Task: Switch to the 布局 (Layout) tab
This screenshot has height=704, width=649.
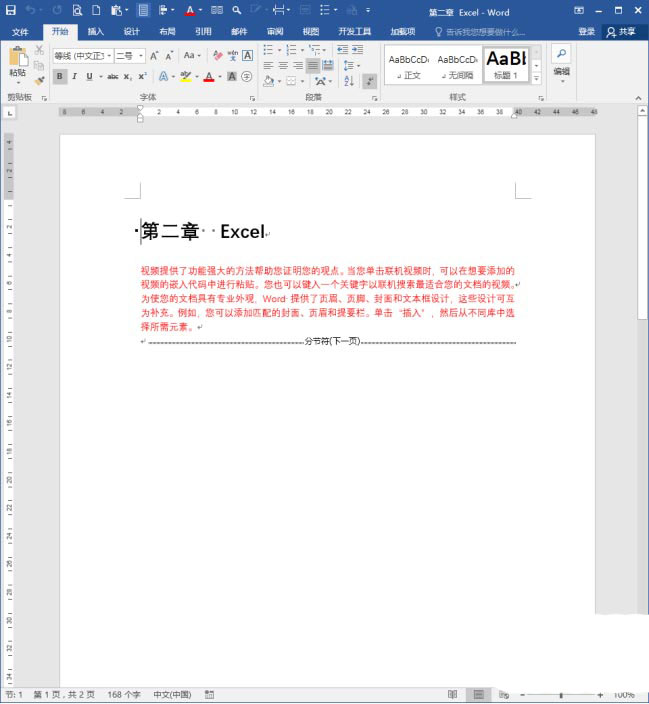Action: tap(167, 31)
